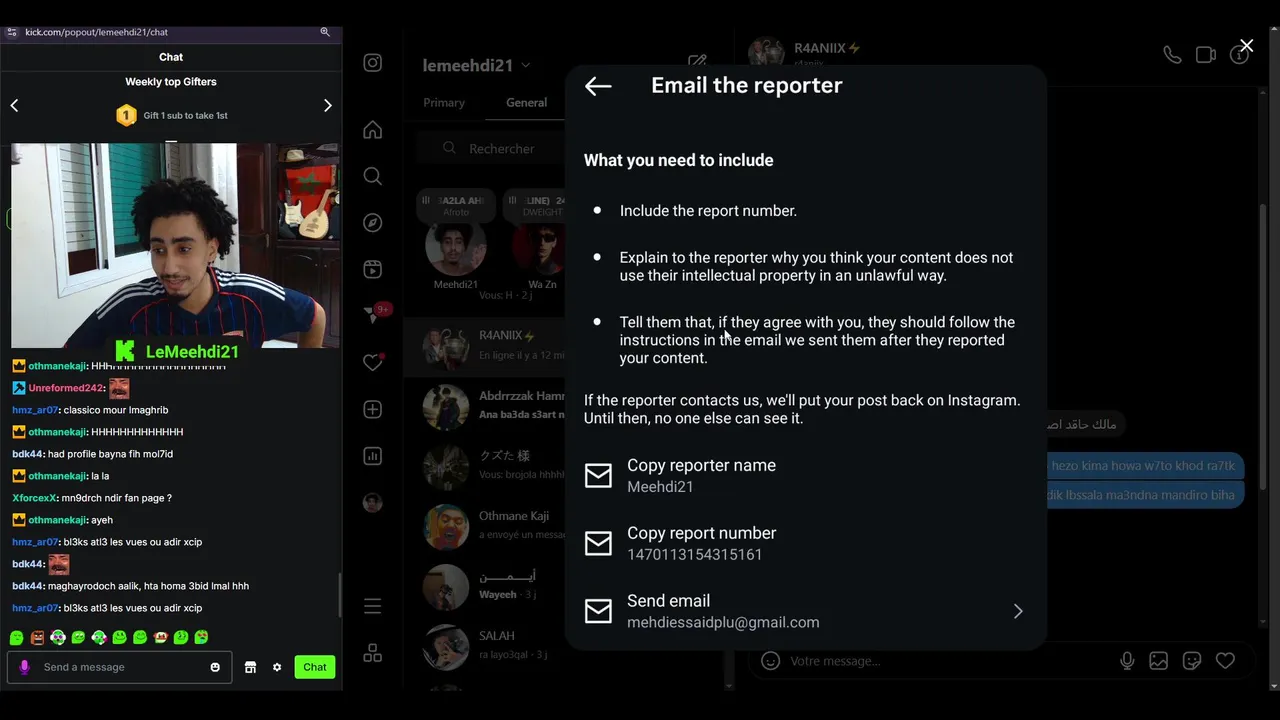Open the sticker picker icon
1280x720 pixels.
click(1192, 660)
